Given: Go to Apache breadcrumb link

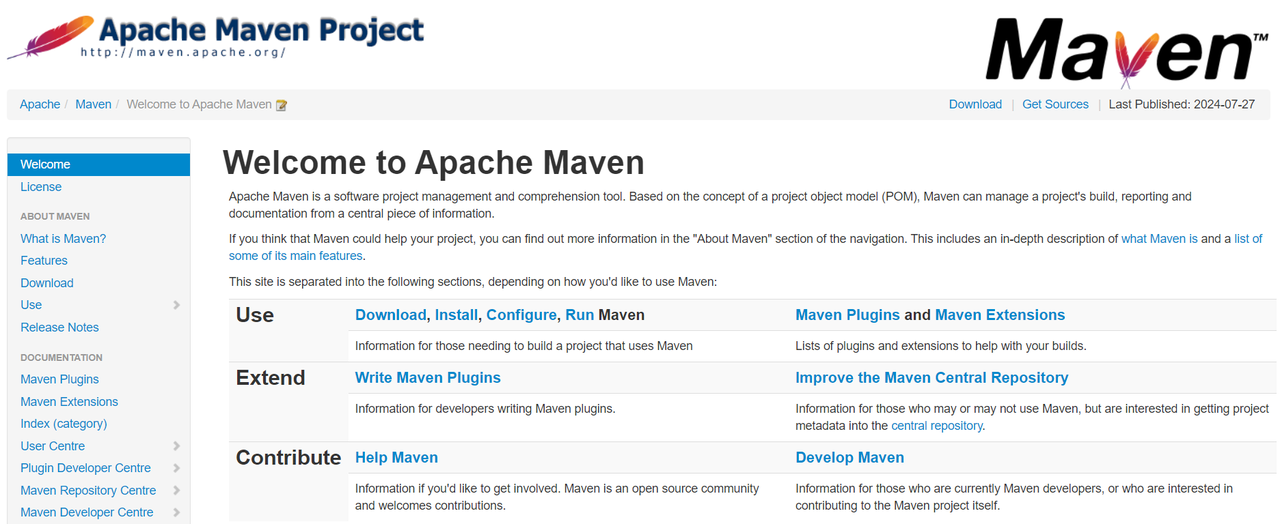Looking at the screenshot, I should click(x=40, y=104).
